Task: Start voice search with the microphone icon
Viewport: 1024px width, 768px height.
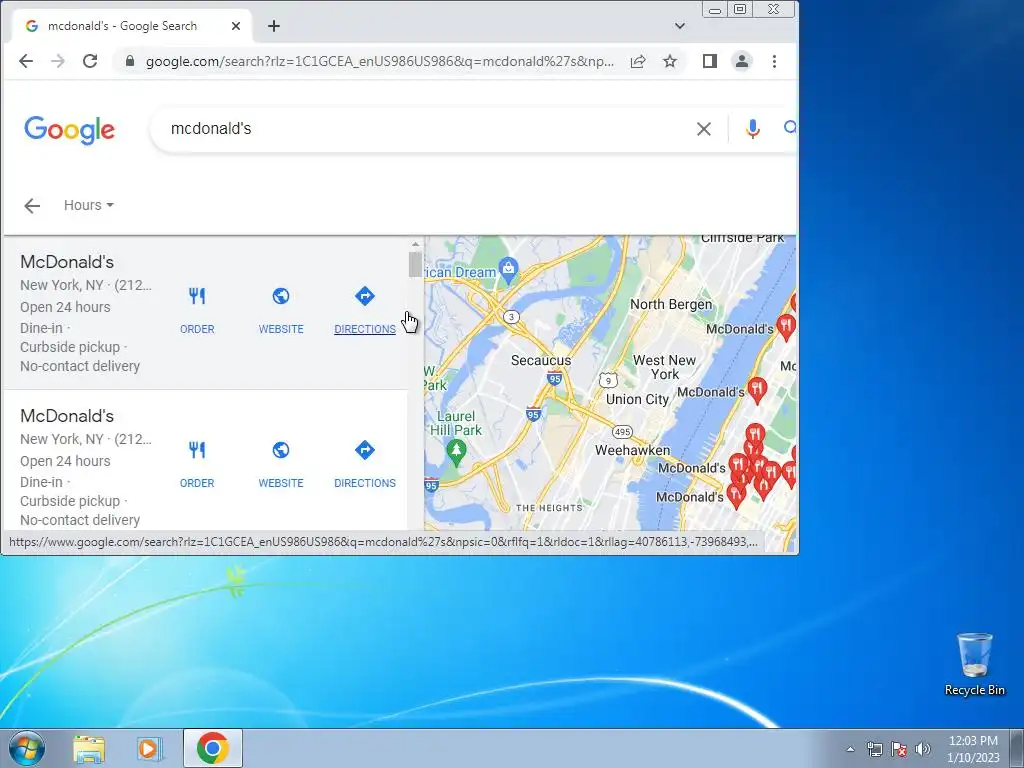Action: click(x=752, y=129)
